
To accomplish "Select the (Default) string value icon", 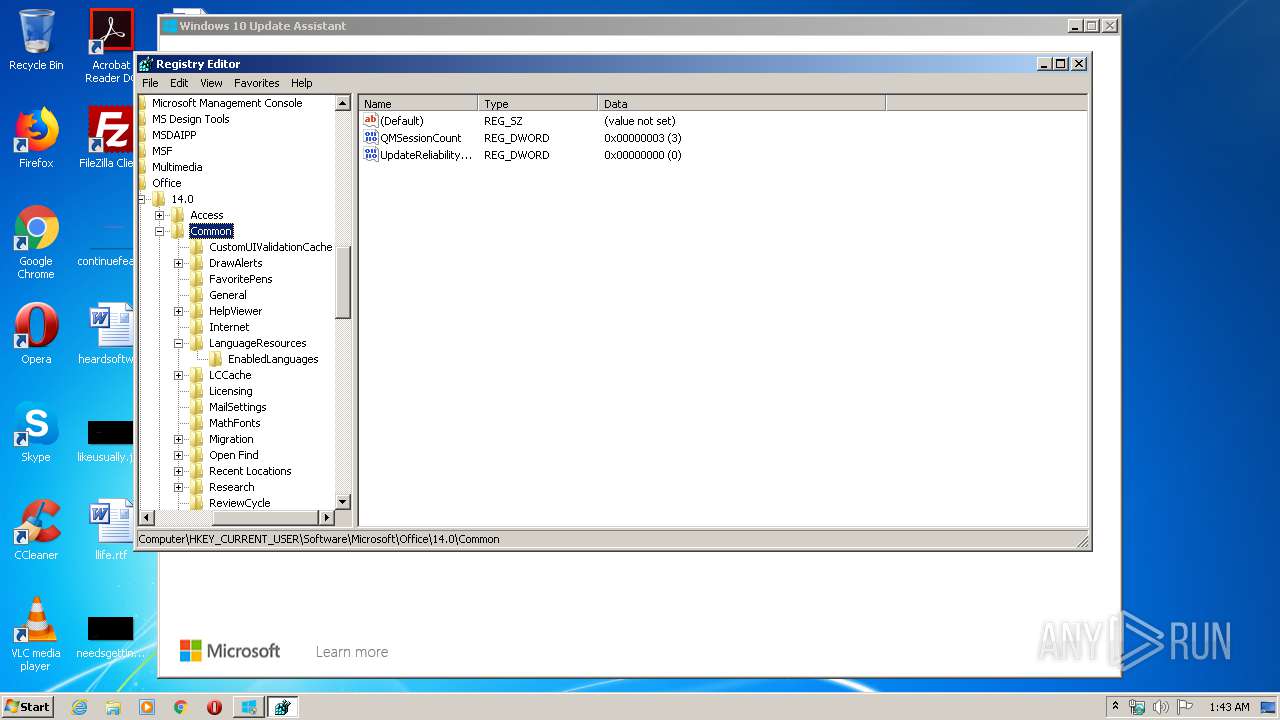I will (371, 121).
